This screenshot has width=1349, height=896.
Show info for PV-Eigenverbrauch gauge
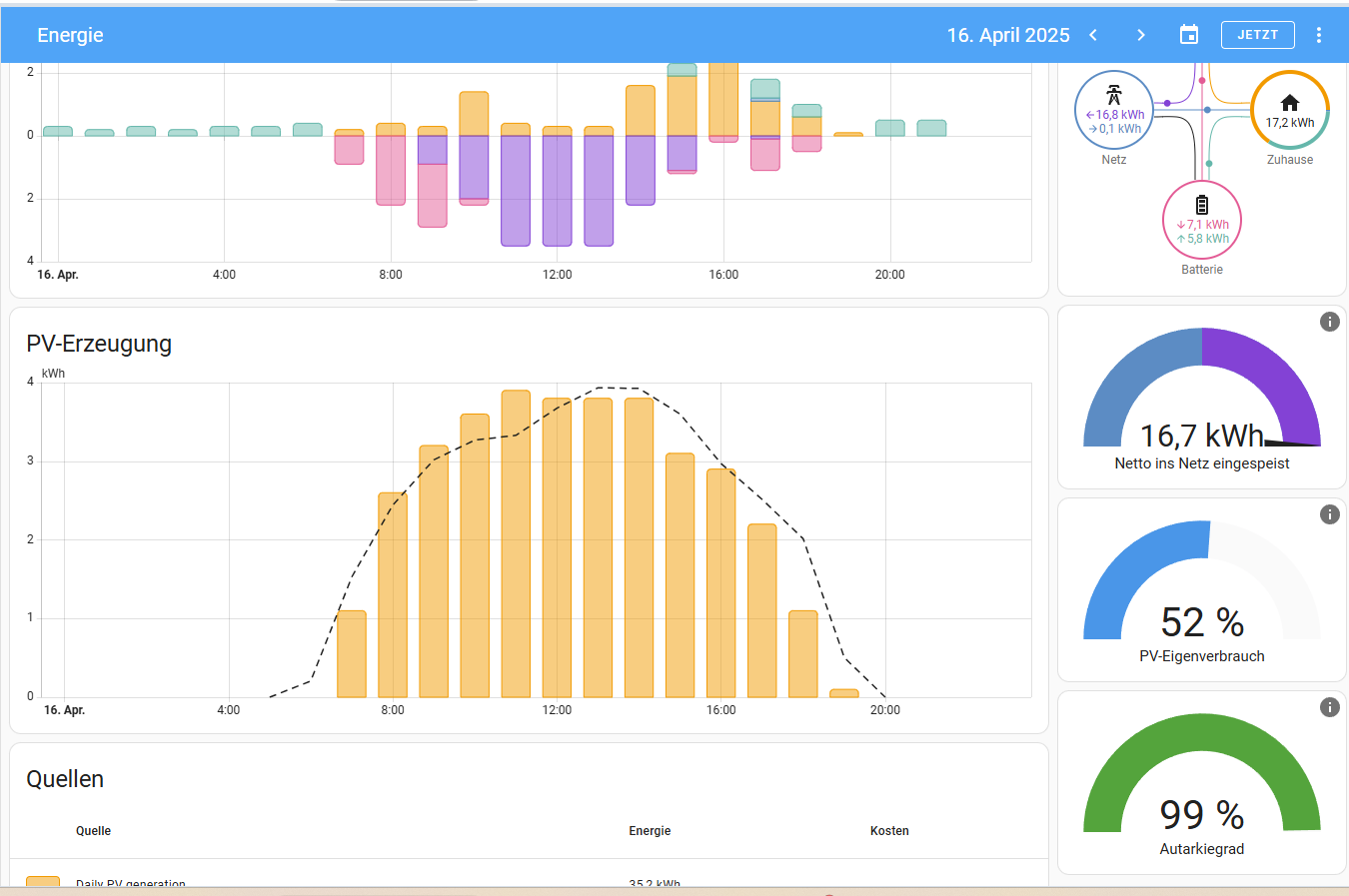tap(1329, 514)
